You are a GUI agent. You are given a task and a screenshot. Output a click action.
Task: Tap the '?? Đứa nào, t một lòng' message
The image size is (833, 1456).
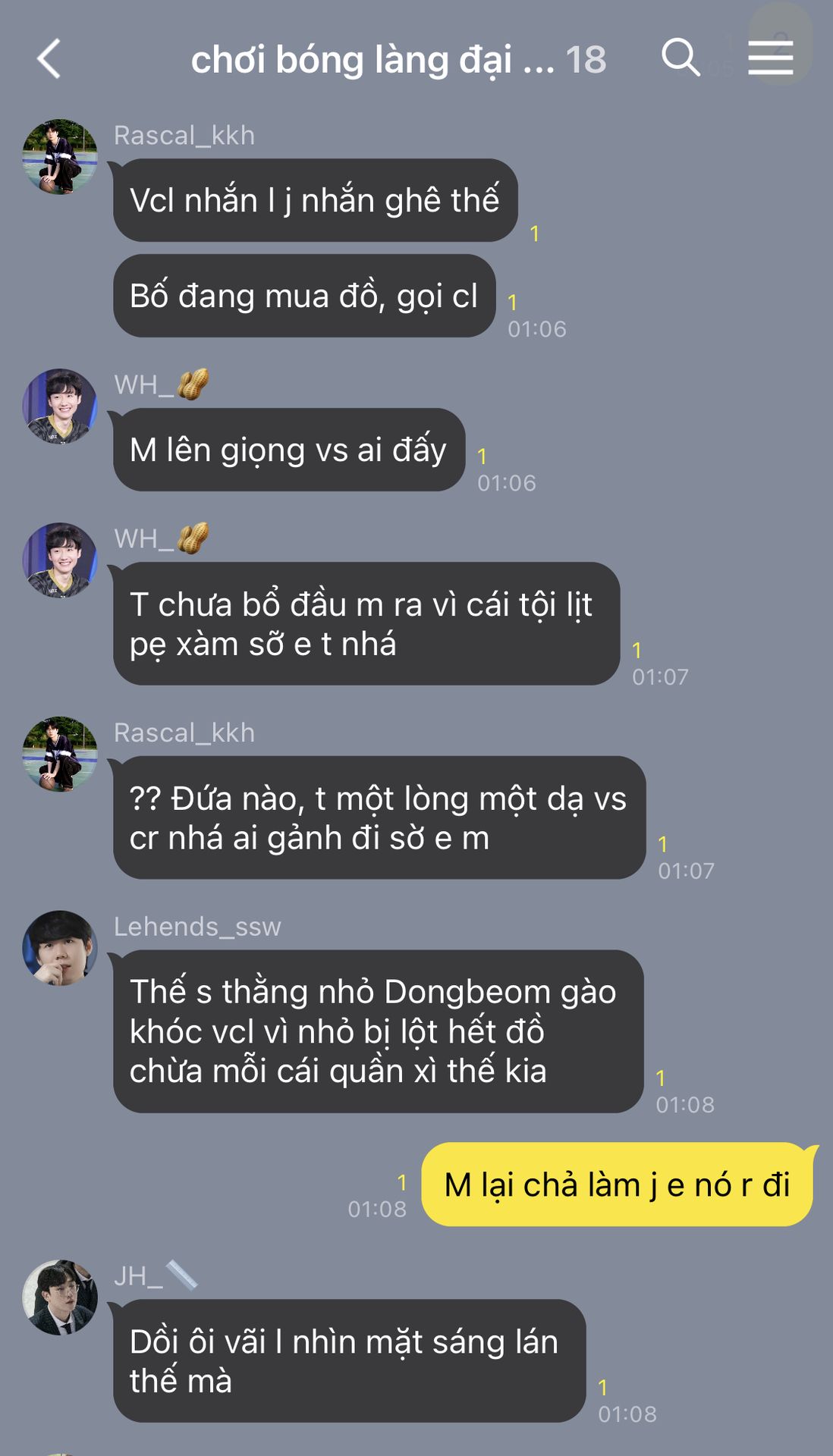(379, 817)
